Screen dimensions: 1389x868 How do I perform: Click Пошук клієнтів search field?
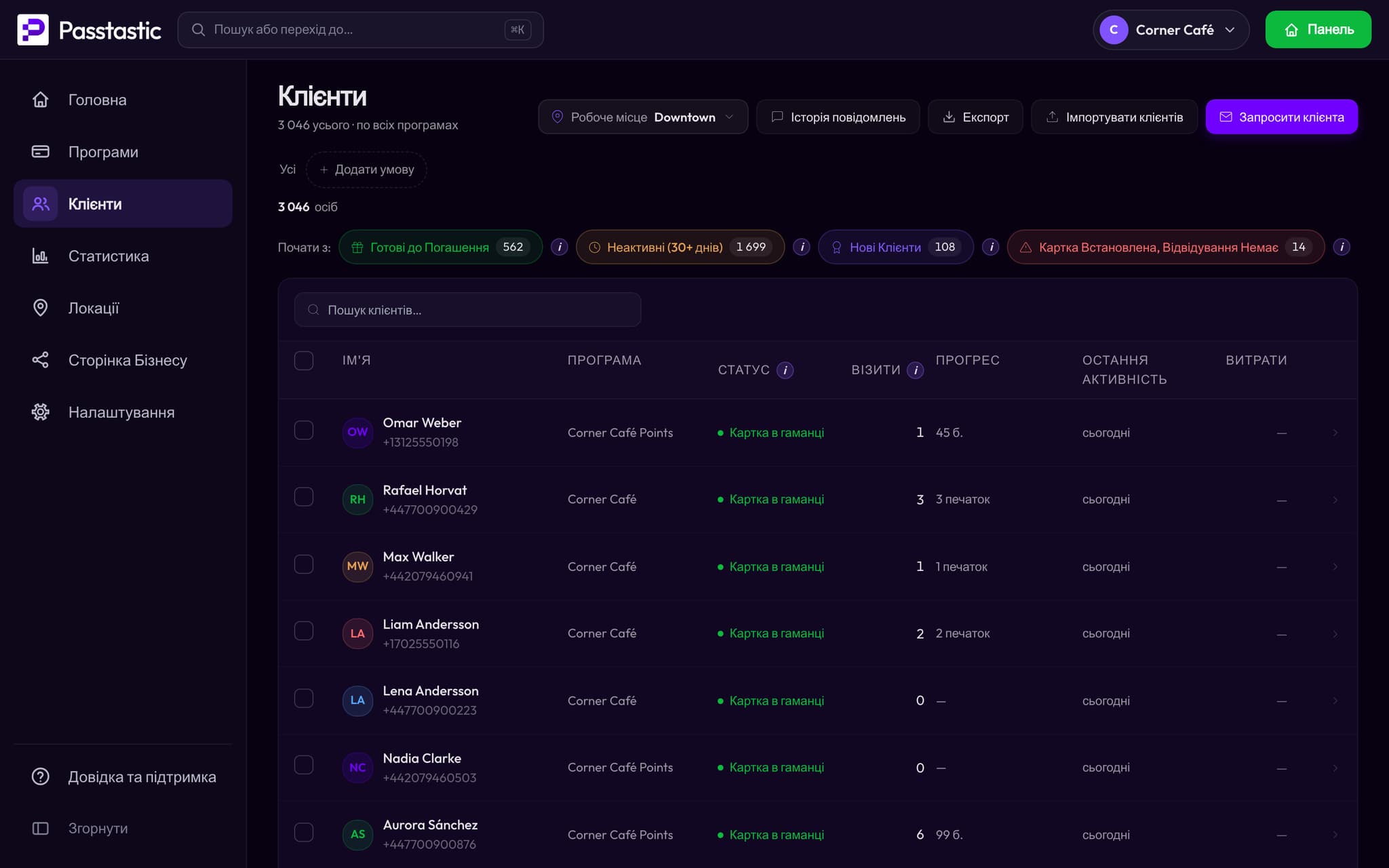(x=468, y=310)
